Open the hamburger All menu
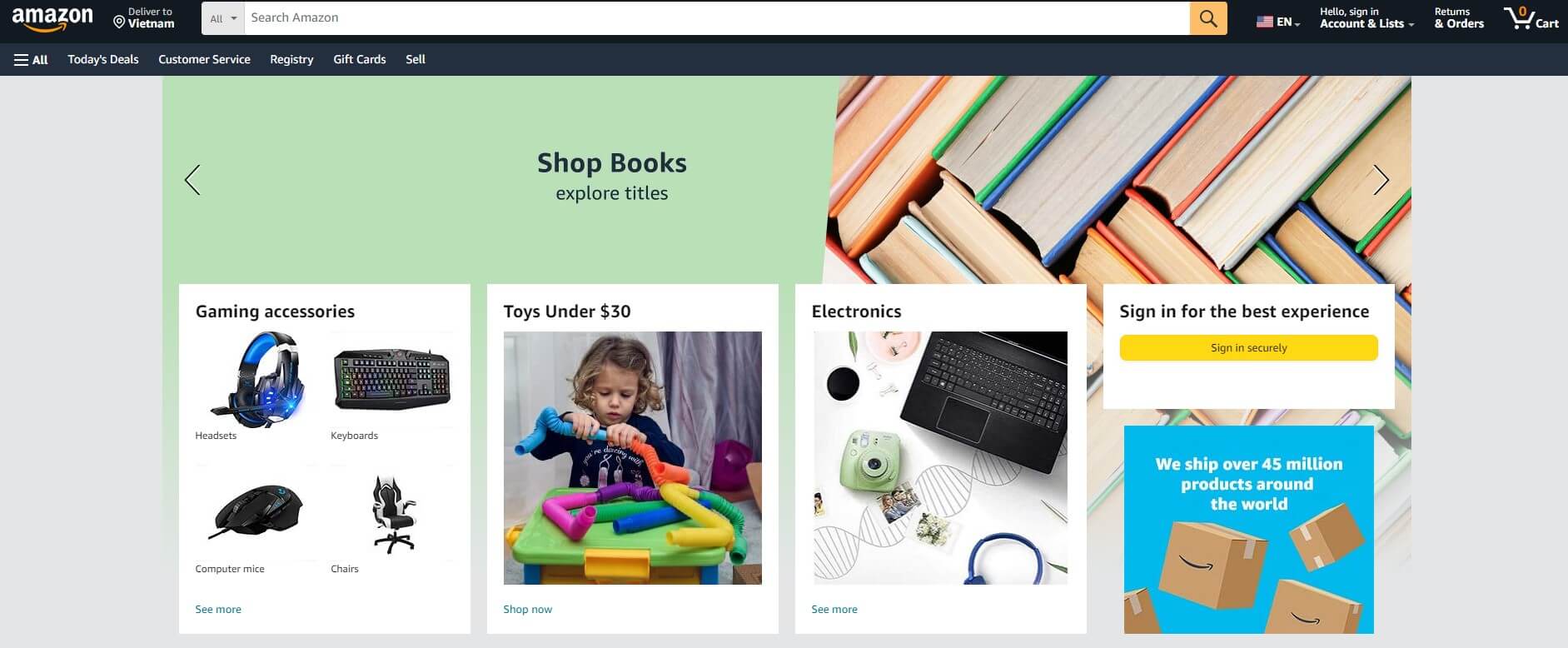The height and width of the screenshot is (648, 1568). pos(31,60)
